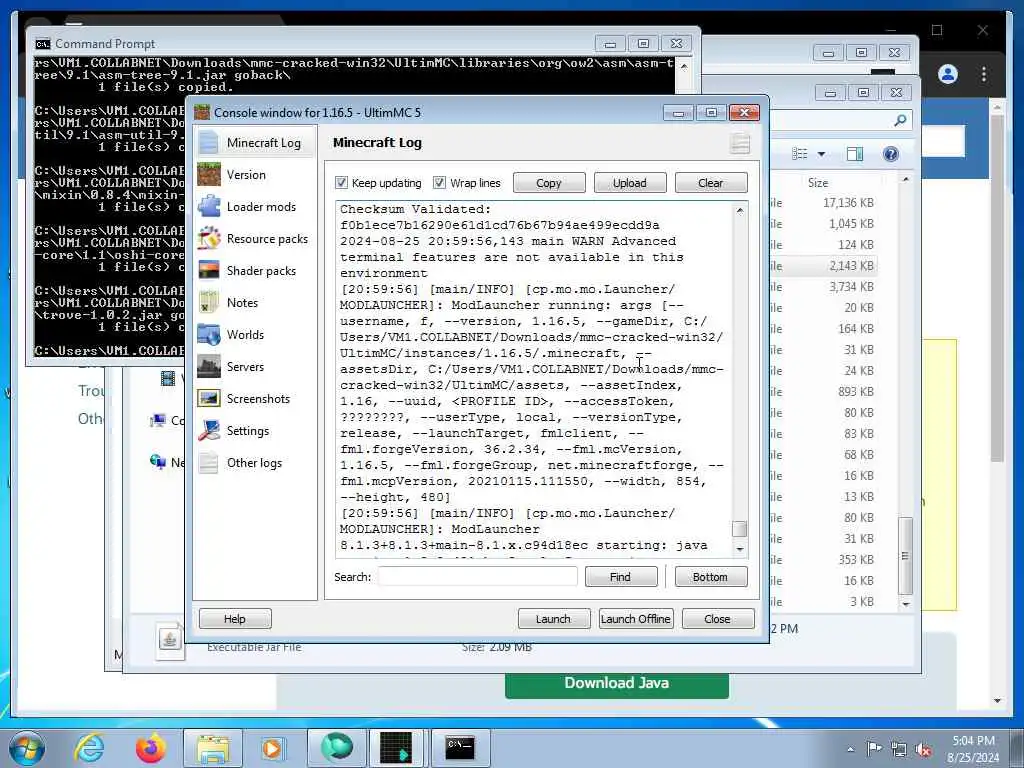Image resolution: width=1024 pixels, height=768 pixels.
Task: Click the Screenshots picture icon
Action: [x=208, y=398]
